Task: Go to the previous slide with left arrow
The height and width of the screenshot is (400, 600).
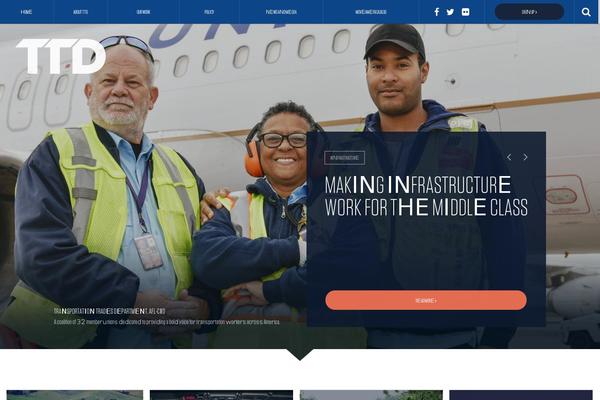Action: (509, 157)
